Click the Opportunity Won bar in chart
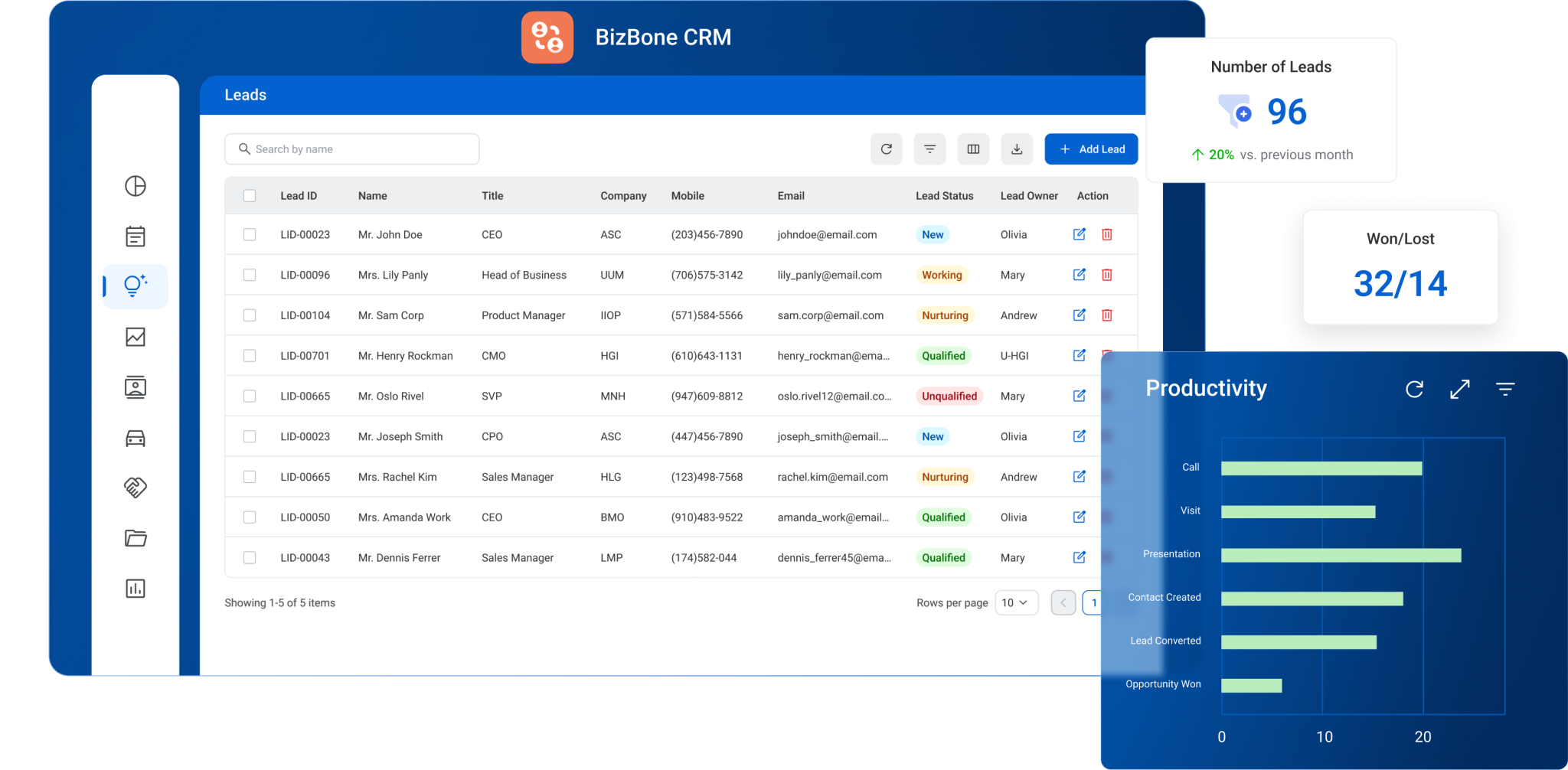Screen dimensions: 1568x770 click(1252, 685)
